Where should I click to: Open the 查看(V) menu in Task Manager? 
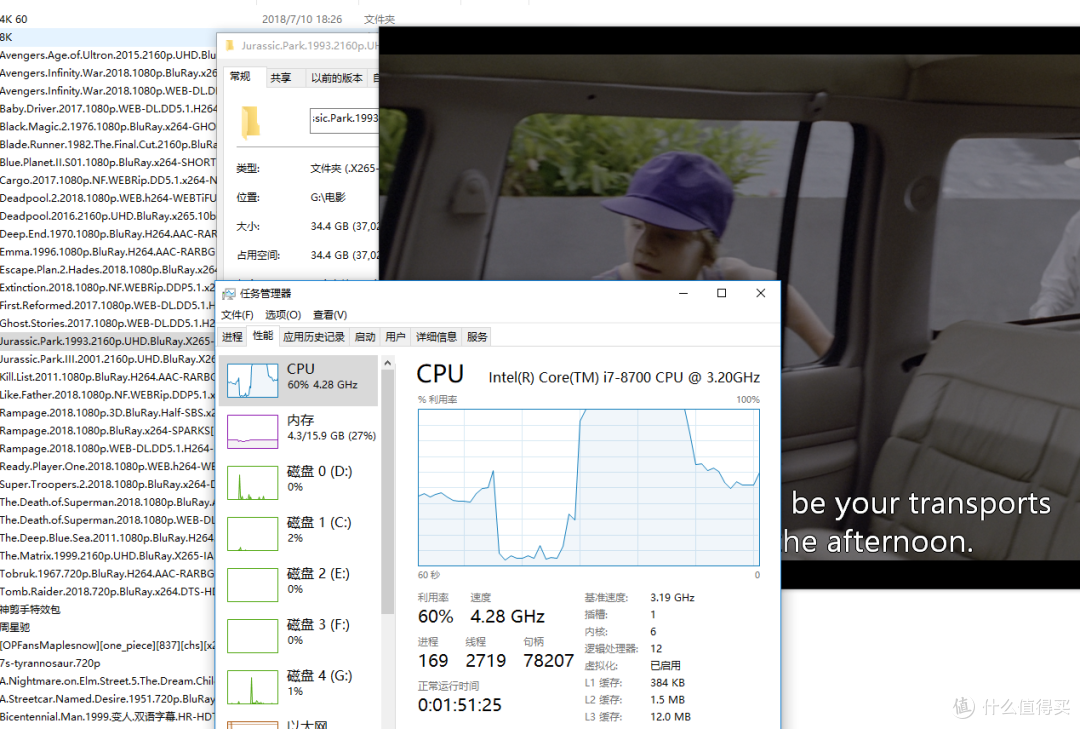tap(330, 315)
